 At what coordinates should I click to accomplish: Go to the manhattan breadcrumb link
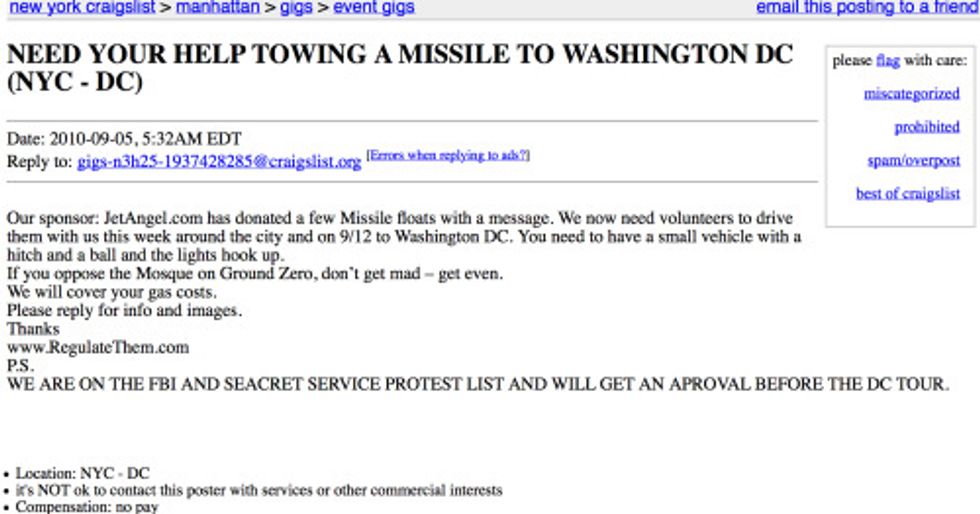point(218,8)
